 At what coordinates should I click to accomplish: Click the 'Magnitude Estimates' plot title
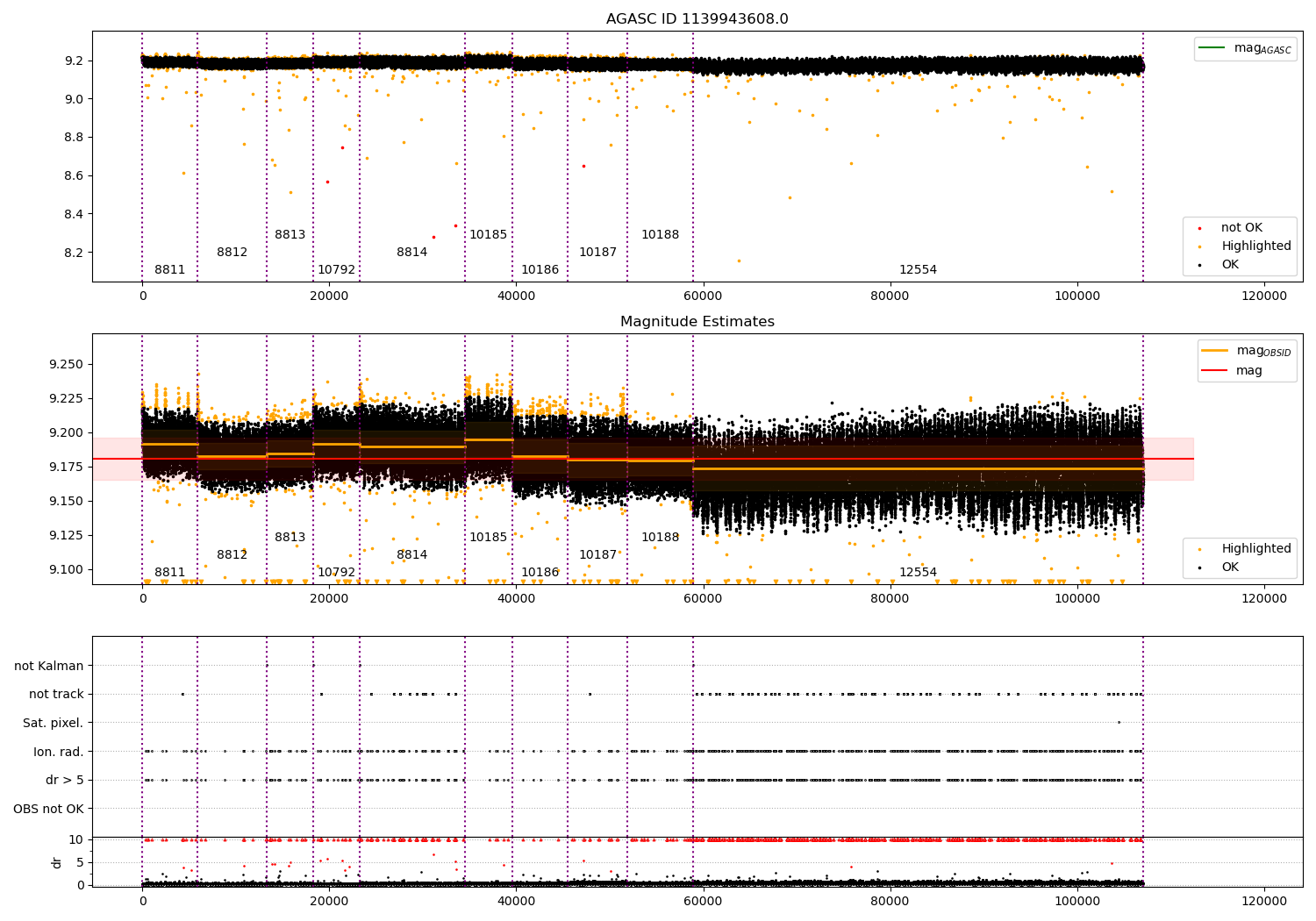tap(697, 322)
